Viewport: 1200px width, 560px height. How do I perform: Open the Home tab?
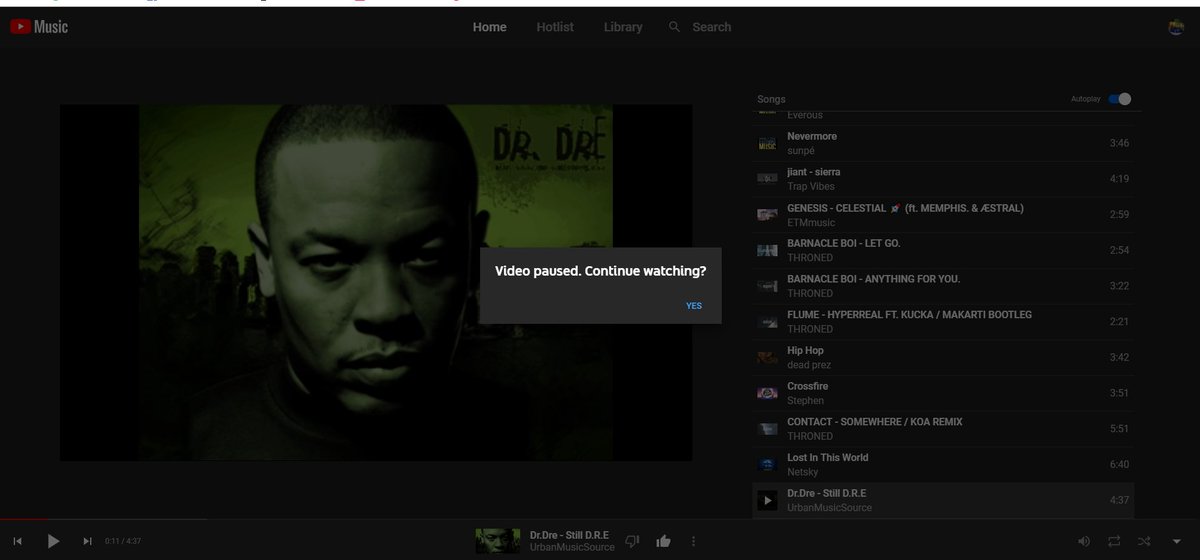(489, 27)
